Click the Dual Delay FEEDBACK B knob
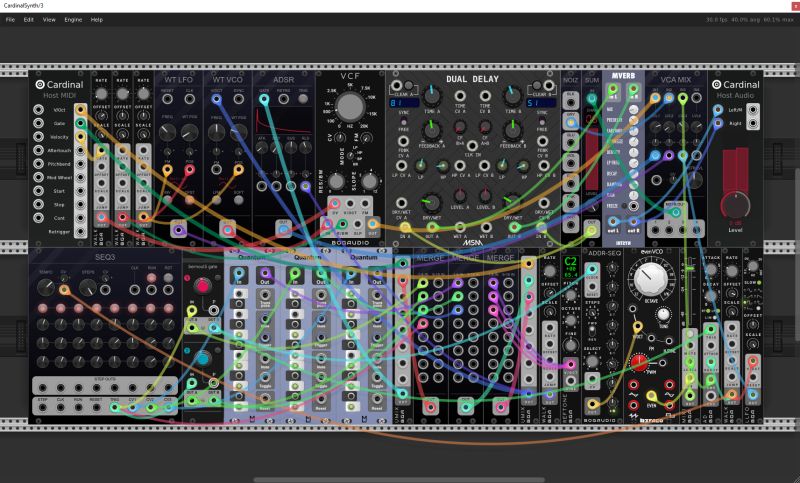The width and height of the screenshot is (800, 483). pos(512,130)
